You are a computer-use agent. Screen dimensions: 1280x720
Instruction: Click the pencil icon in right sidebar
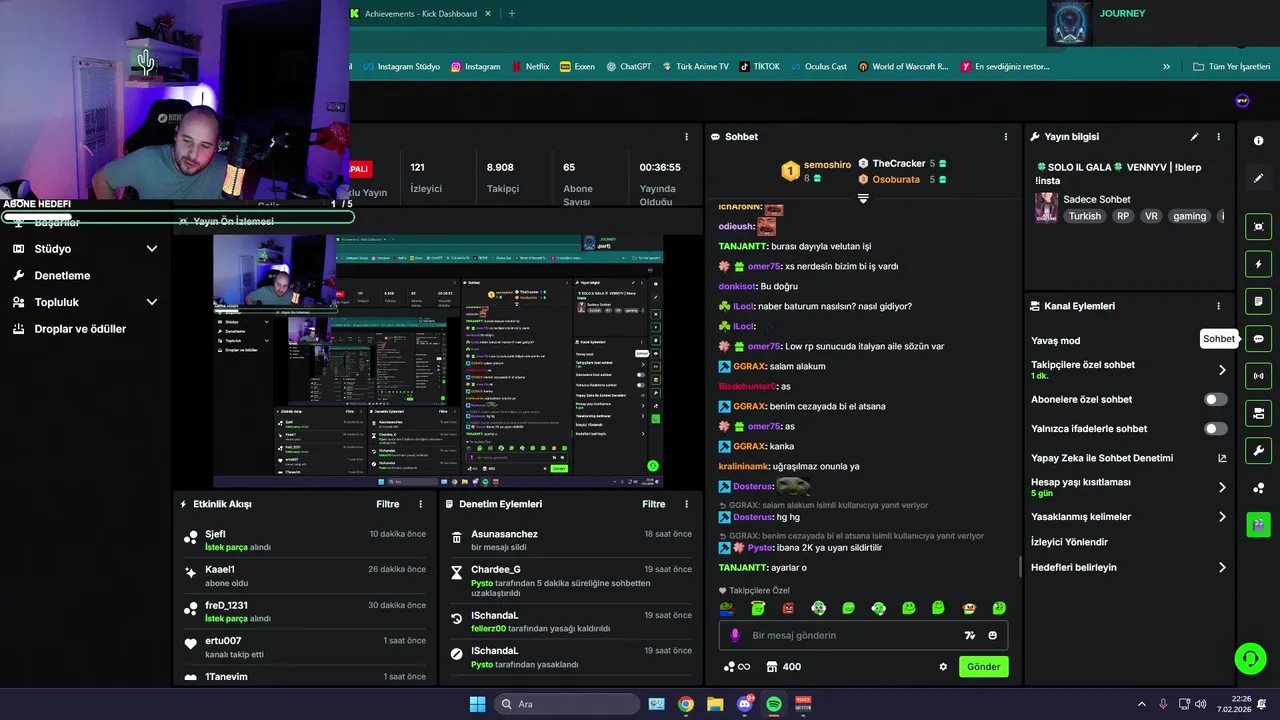click(1258, 178)
